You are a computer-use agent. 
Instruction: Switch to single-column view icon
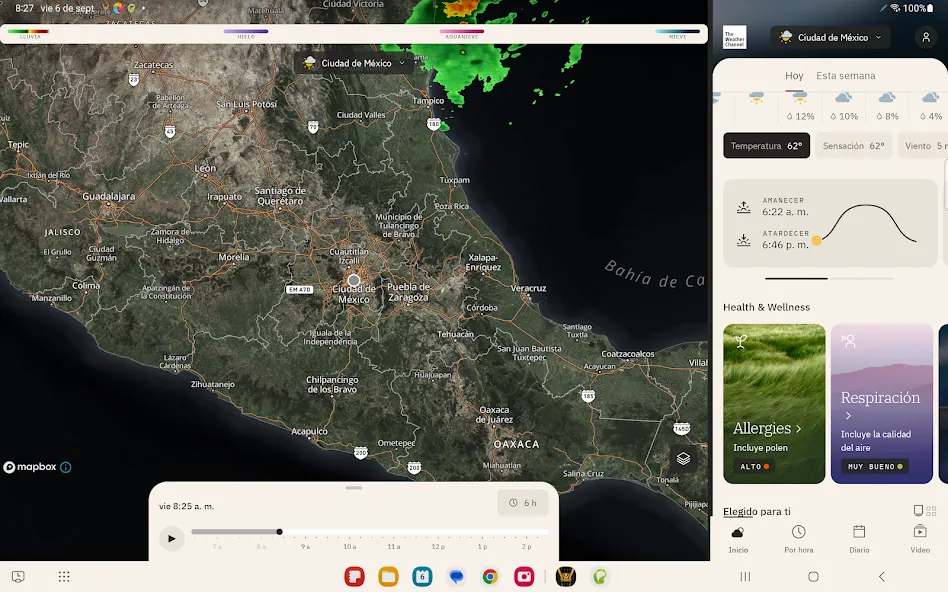(x=918, y=510)
